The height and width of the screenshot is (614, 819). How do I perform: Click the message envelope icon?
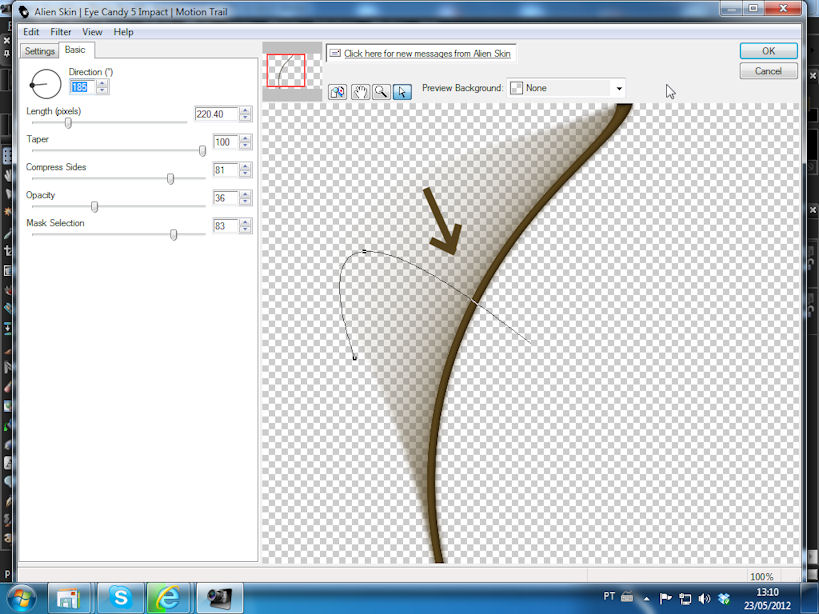(x=335, y=53)
